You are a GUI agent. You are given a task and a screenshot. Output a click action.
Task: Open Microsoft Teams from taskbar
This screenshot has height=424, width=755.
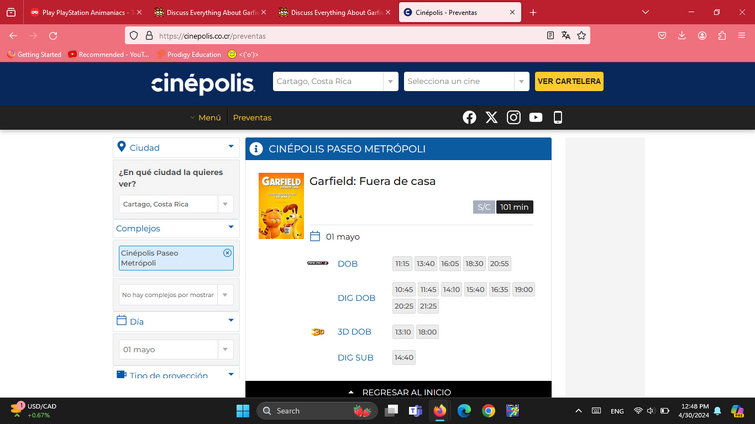(x=415, y=411)
